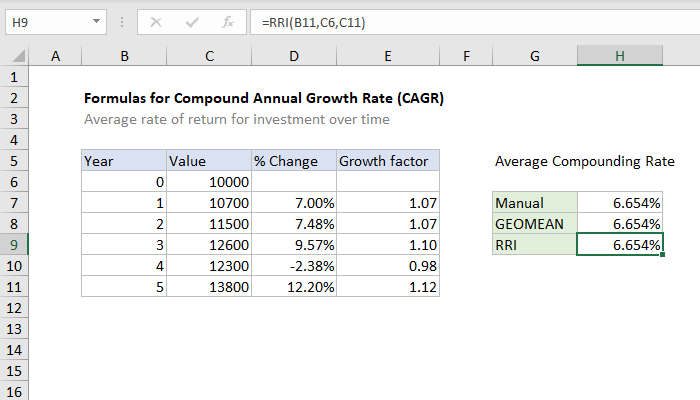
Task: Select cell with value 11500
Action: tap(209, 224)
